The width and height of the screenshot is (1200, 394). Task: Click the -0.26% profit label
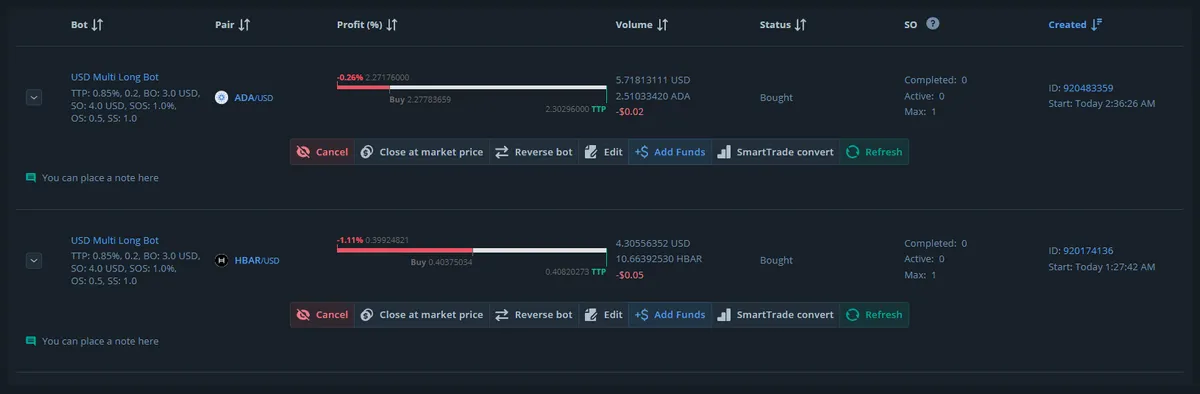tap(350, 77)
